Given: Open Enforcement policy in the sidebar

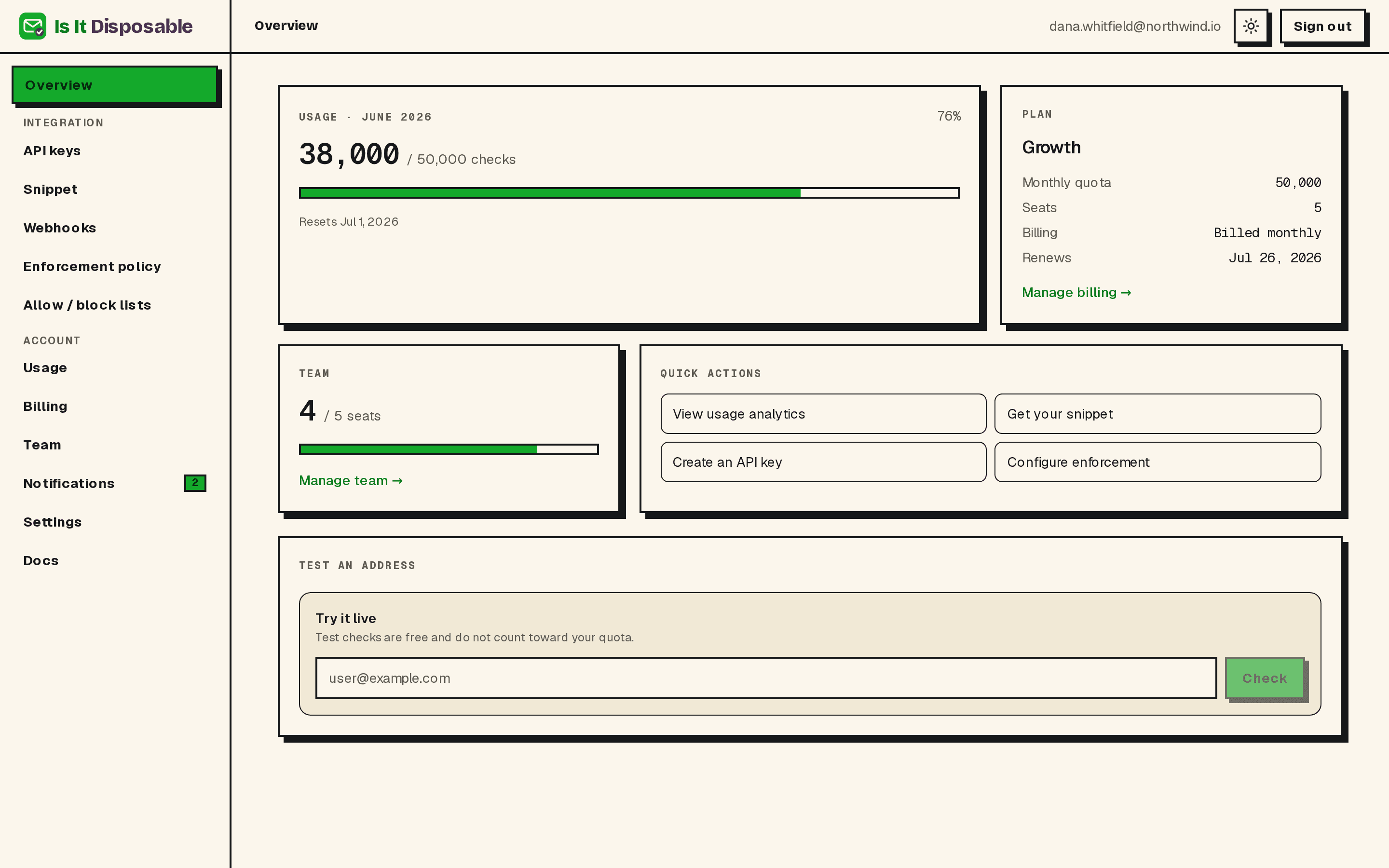Looking at the screenshot, I should coord(115,266).
